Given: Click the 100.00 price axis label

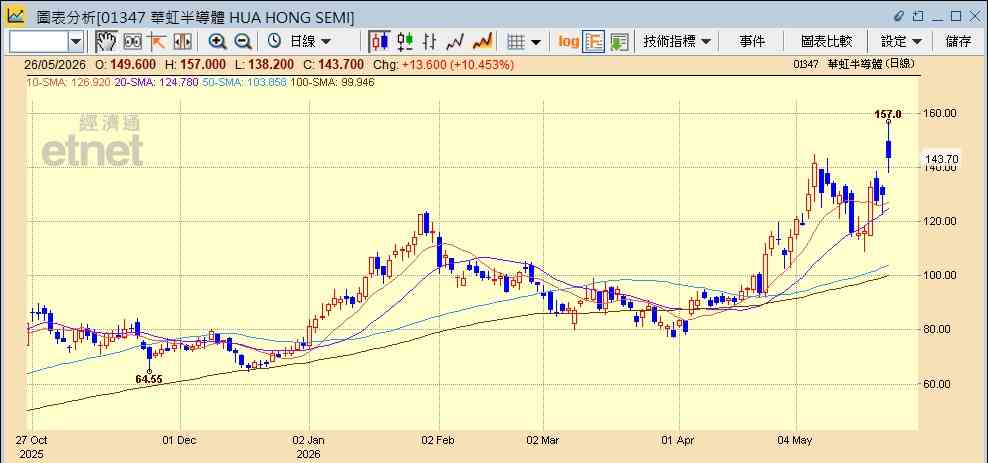Looking at the screenshot, I should 941,275.
